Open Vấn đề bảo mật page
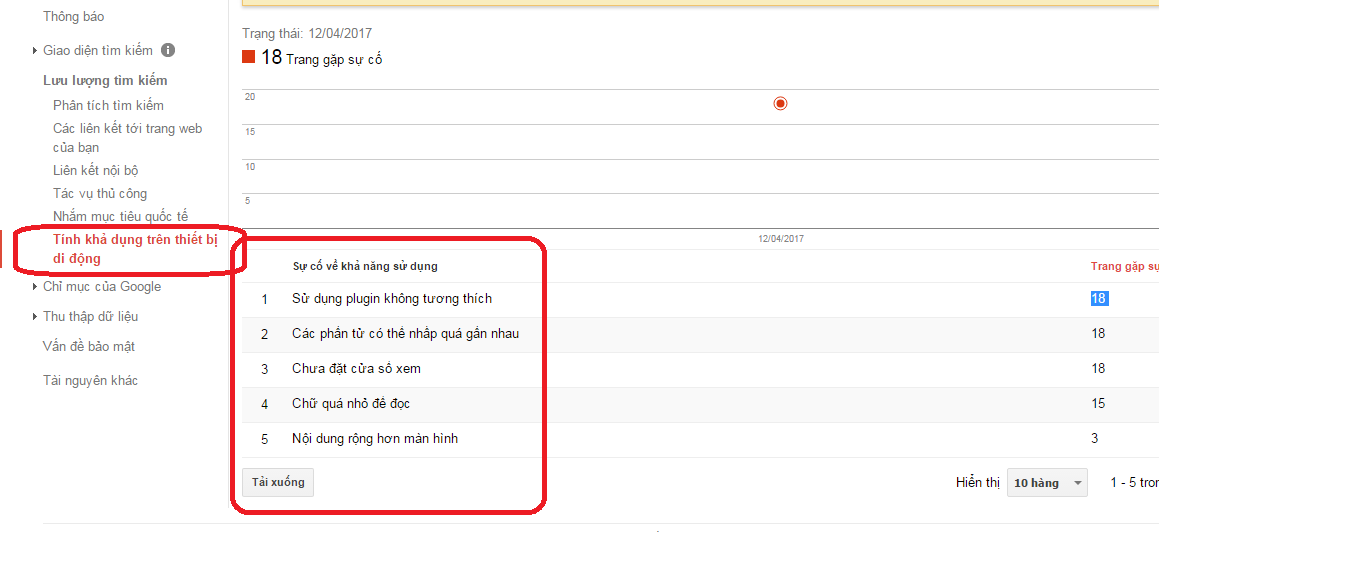 pos(89,347)
